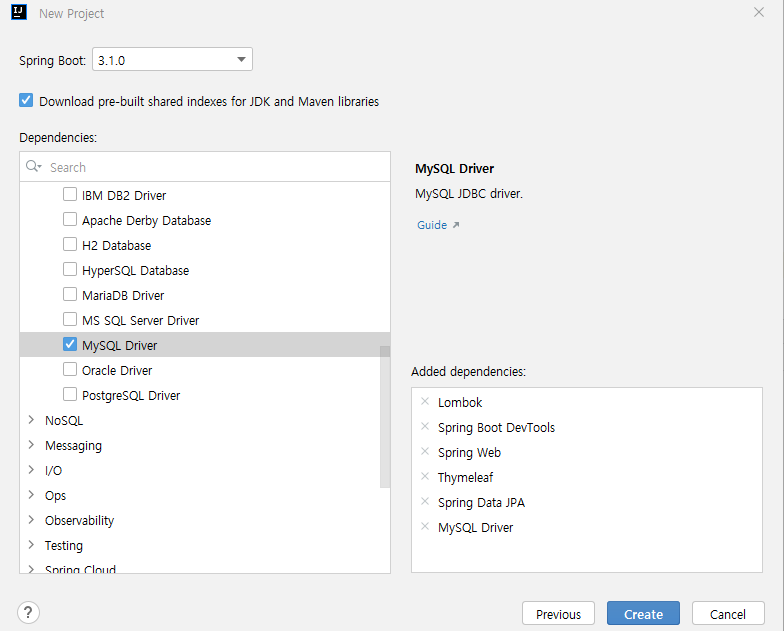Open the help question mark button
Image resolution: width=784 pixels, height=631 pixels.
point(28,612)
